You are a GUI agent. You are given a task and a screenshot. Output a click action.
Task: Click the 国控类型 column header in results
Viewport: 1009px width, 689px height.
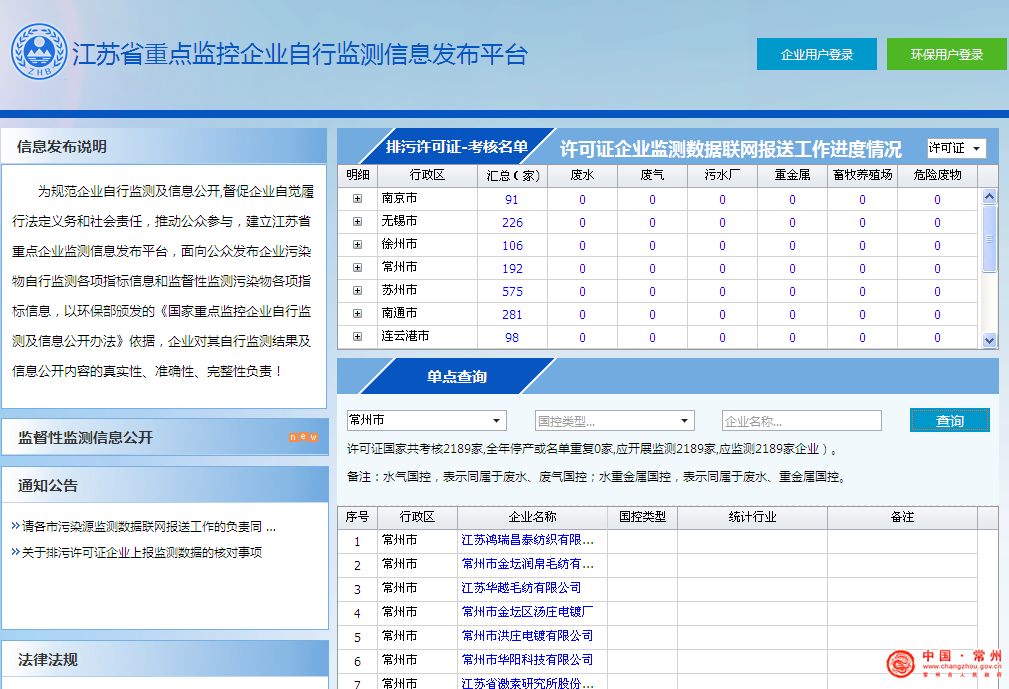(642, 517)
